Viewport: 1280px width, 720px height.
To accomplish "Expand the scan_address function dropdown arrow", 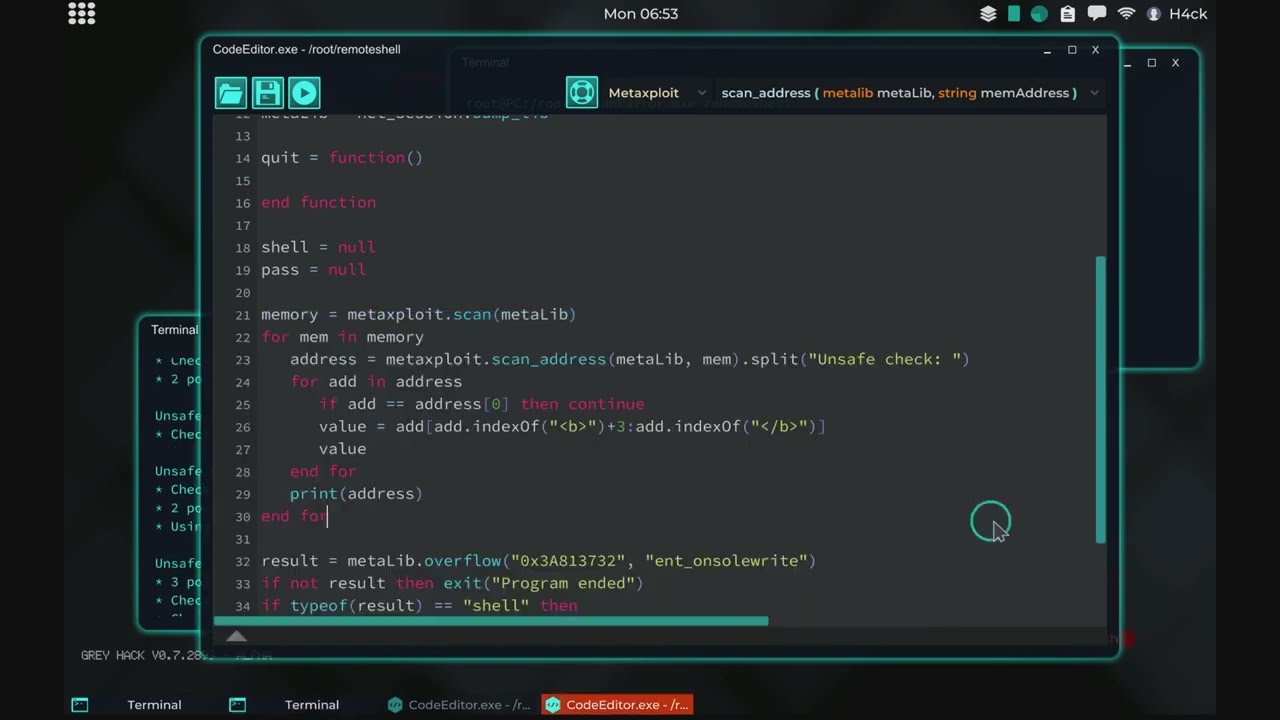I will coord(1094,93).
